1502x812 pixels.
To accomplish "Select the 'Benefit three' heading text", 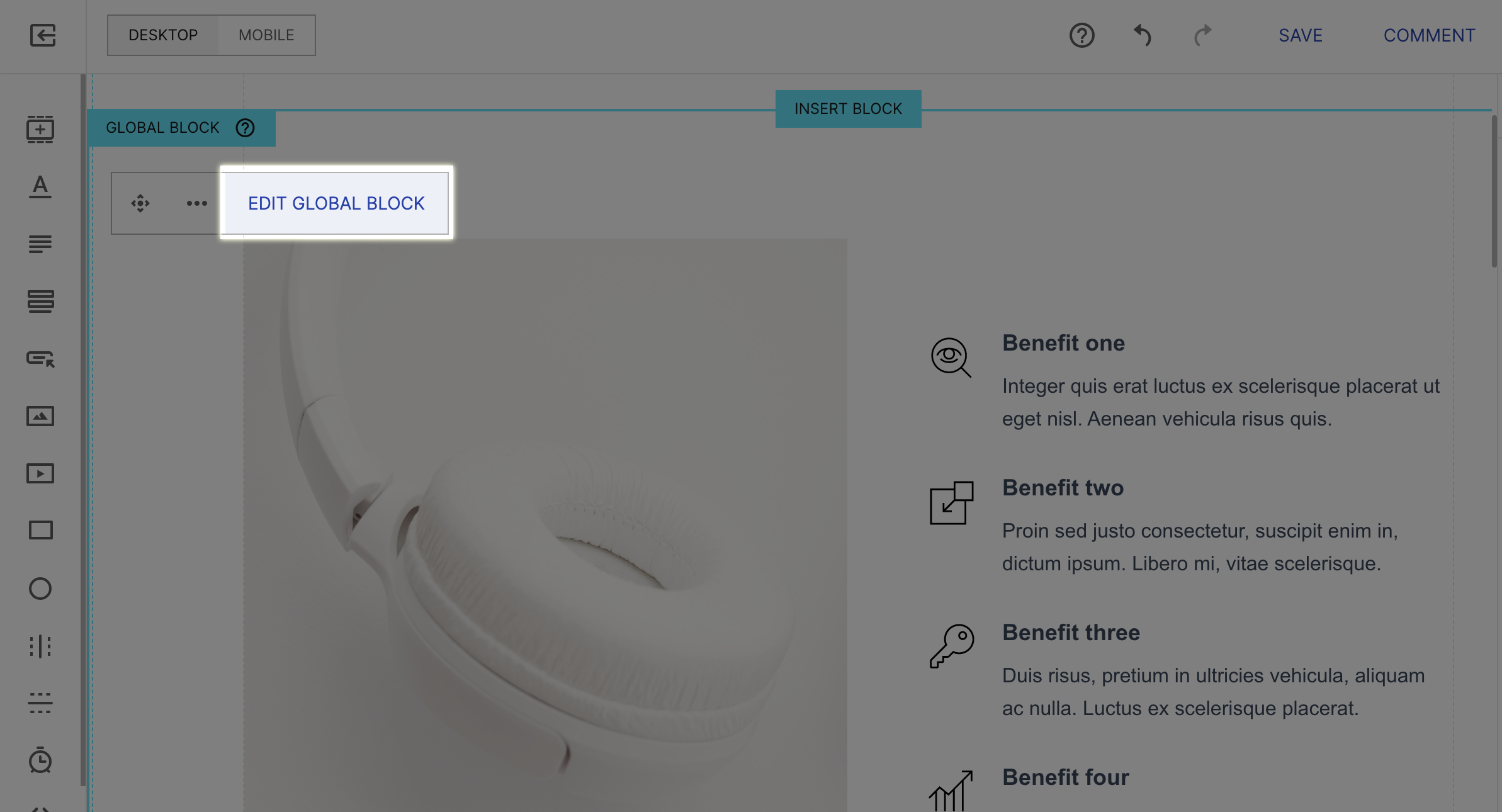I will tap(1071, 633).
